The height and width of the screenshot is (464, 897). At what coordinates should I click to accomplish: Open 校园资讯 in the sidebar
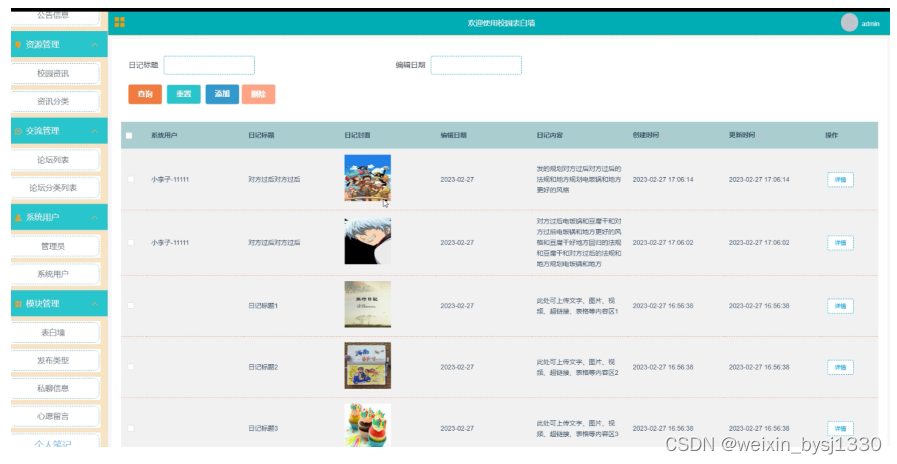tap(55, 73)
